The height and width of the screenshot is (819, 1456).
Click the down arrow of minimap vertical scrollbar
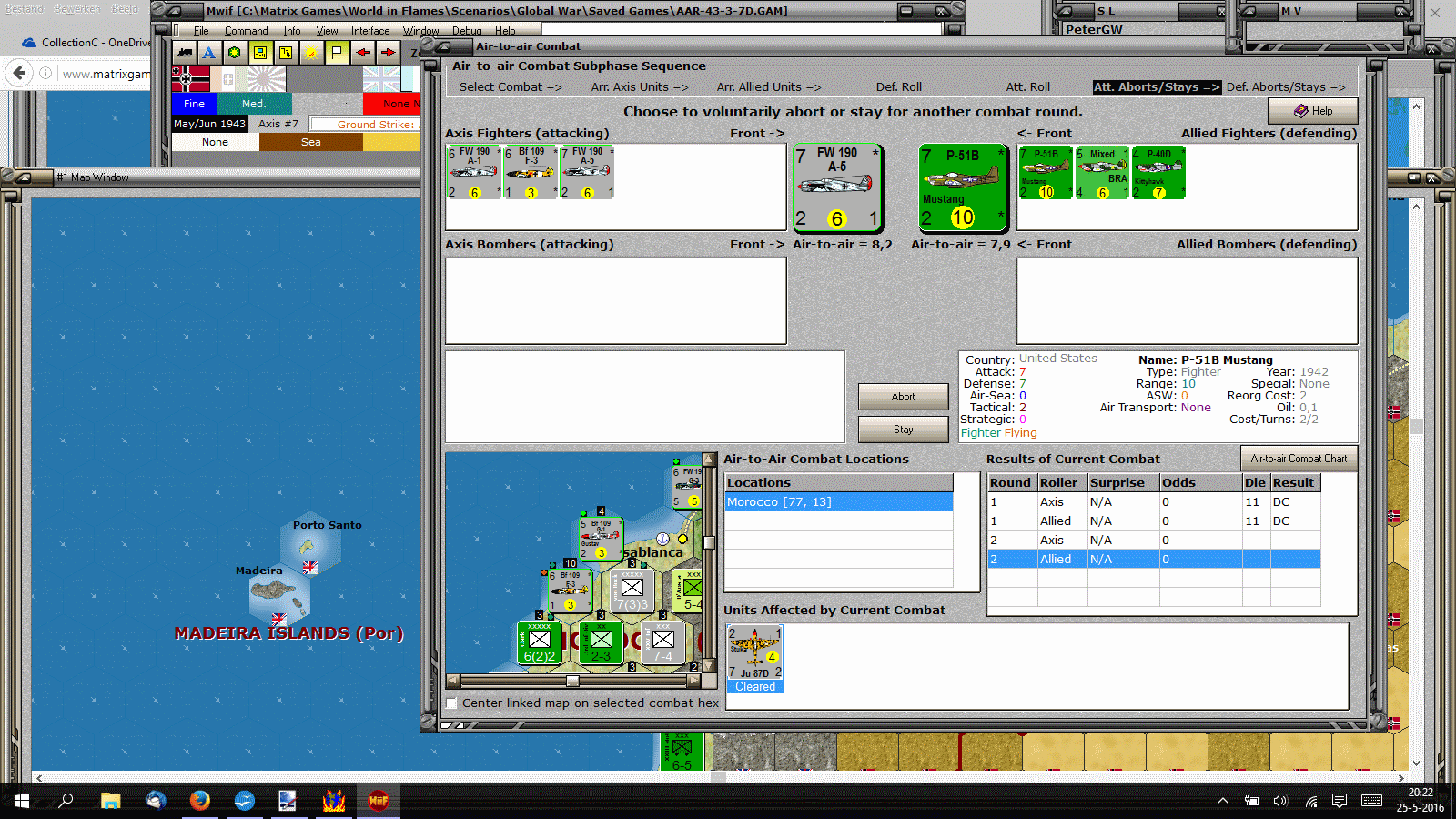point(710,666)
